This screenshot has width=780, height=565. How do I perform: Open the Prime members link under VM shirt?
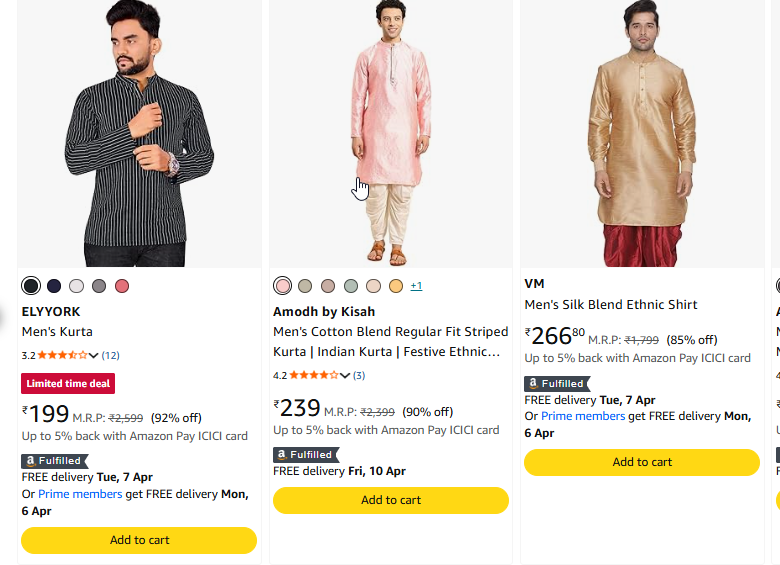584,416
